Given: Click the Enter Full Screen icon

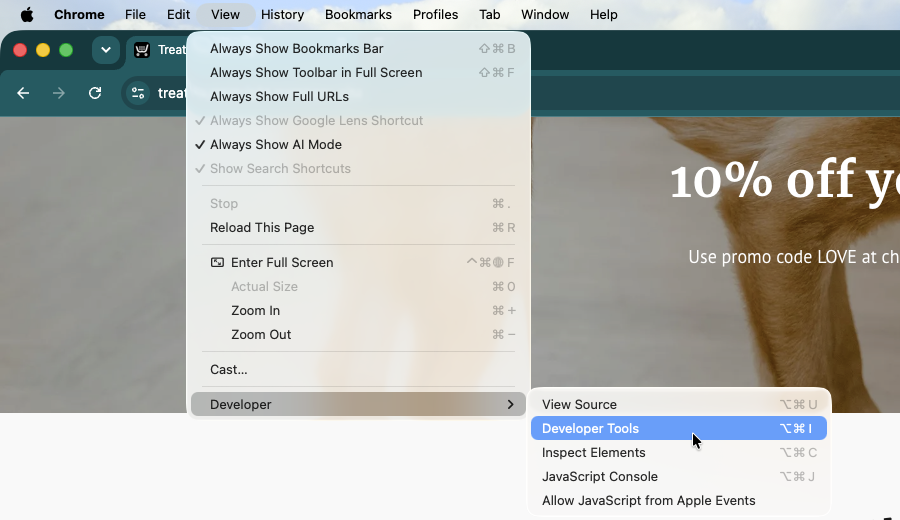Looking at the screenshot, I should click(x=218, y=263).
